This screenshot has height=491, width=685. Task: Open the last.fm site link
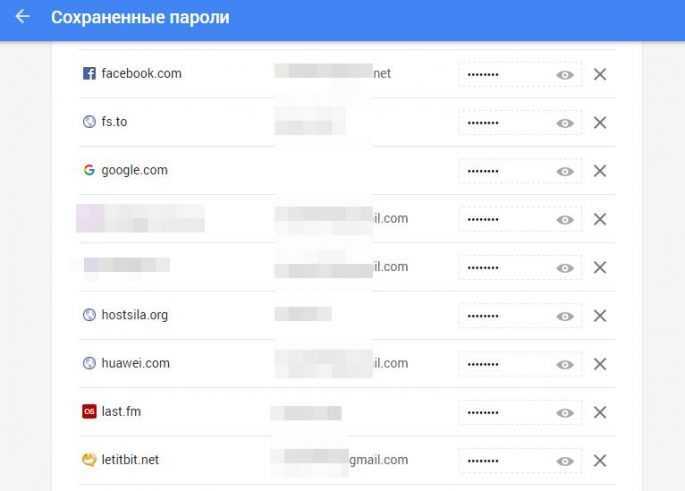pos(121,411)
